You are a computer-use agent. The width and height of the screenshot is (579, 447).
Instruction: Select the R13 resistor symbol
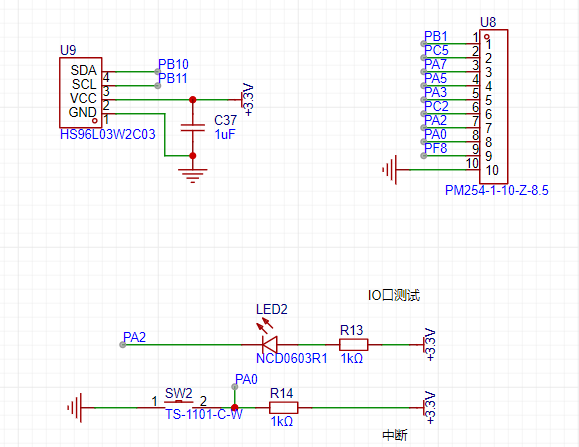353,345
